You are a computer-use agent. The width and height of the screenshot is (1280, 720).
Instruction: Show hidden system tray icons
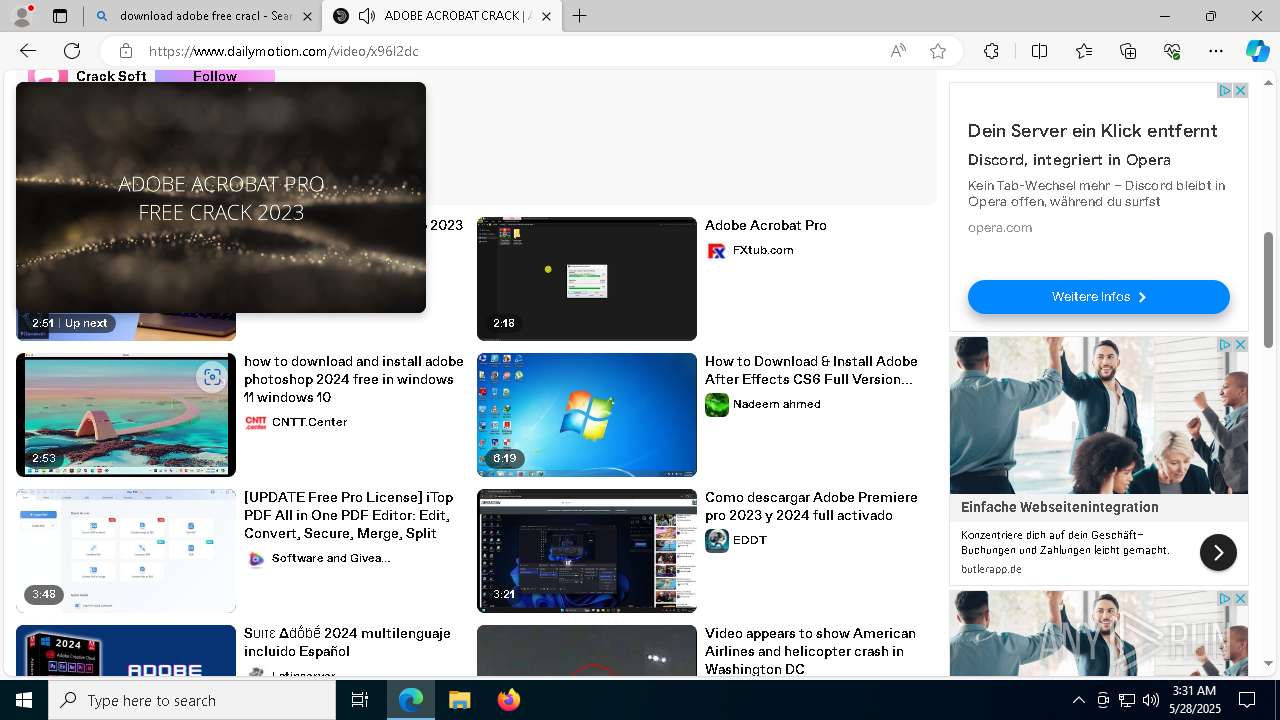coord(1078,700)
